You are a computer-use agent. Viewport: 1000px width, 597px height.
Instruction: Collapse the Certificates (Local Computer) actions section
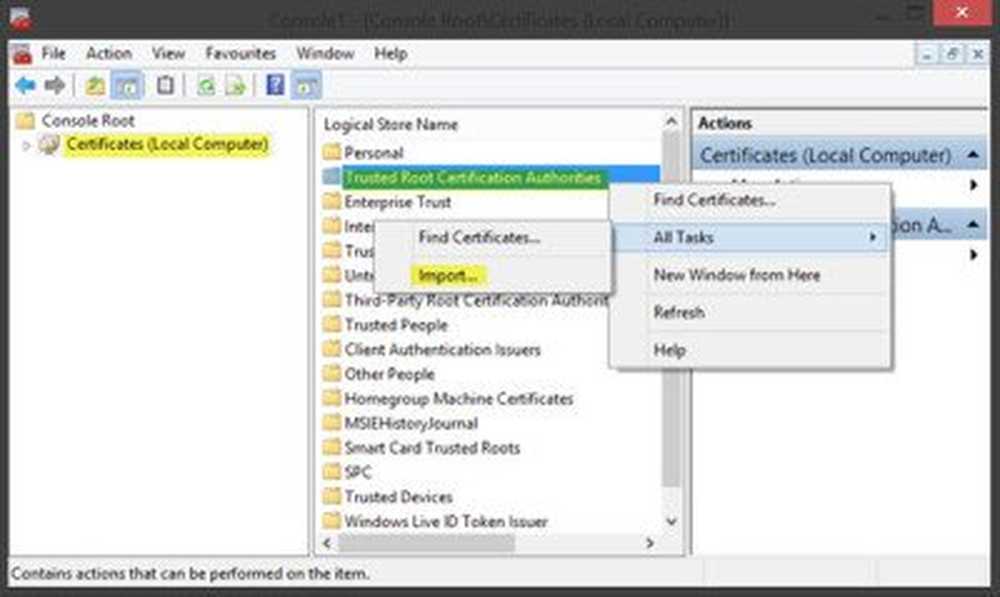pos(973,155)
